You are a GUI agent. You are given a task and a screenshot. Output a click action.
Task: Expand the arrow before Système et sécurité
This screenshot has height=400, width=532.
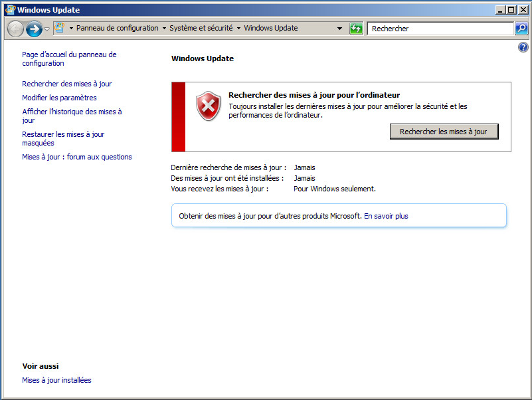click(164, 28)
